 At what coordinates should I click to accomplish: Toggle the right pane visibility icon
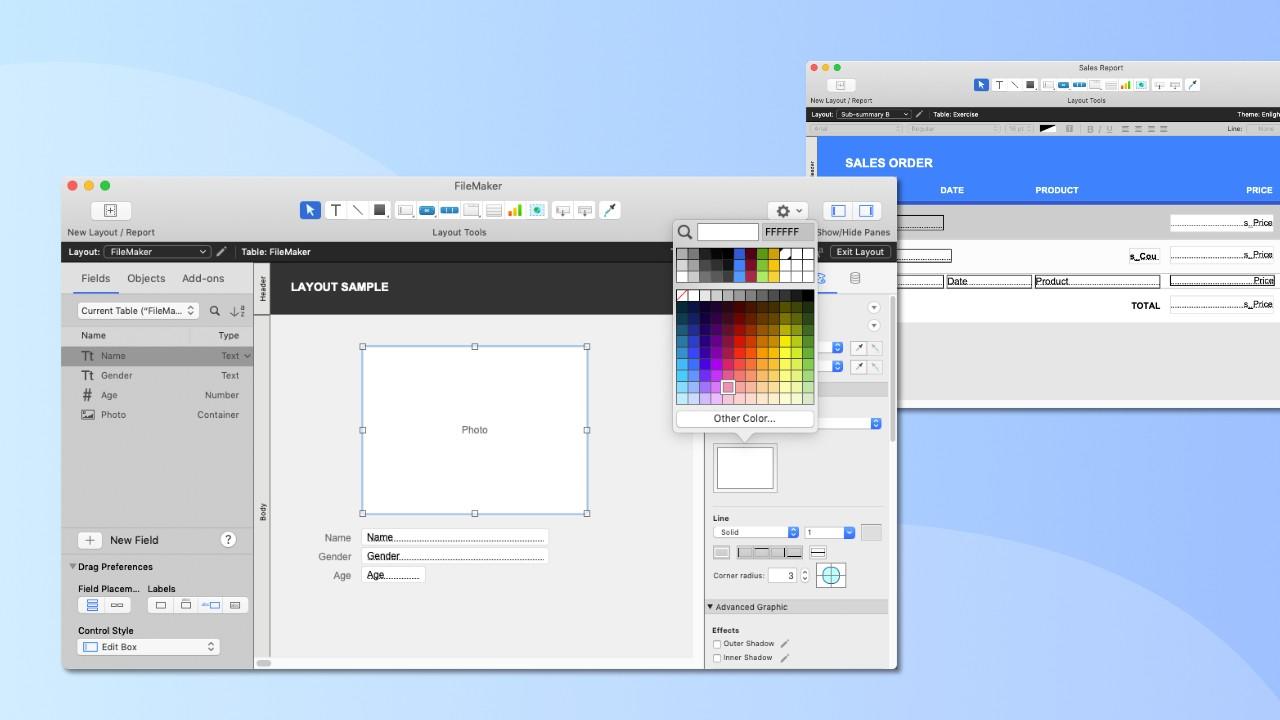tap(866, 211)
